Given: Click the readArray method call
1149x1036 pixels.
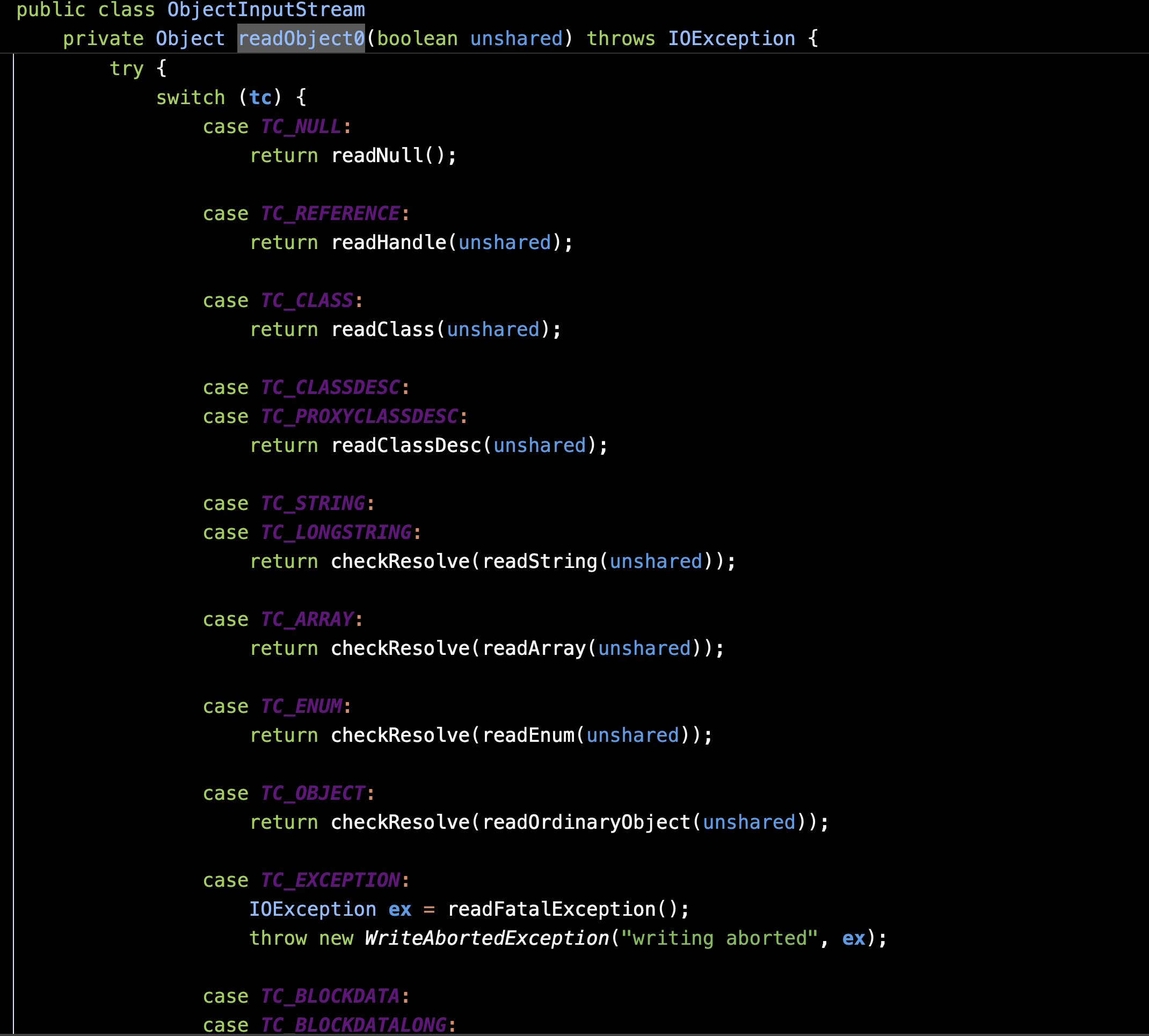Looking at the screenshot, I should 534,648.
